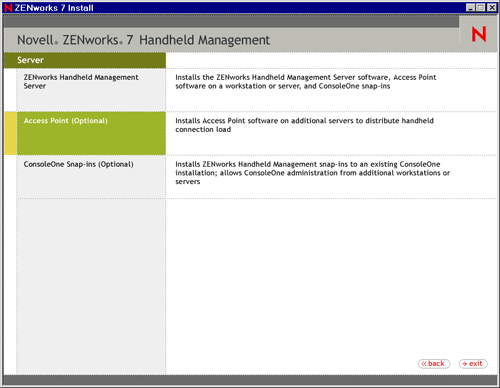Maximize the ZENworks 7 Install window

[x=481, y=8]
